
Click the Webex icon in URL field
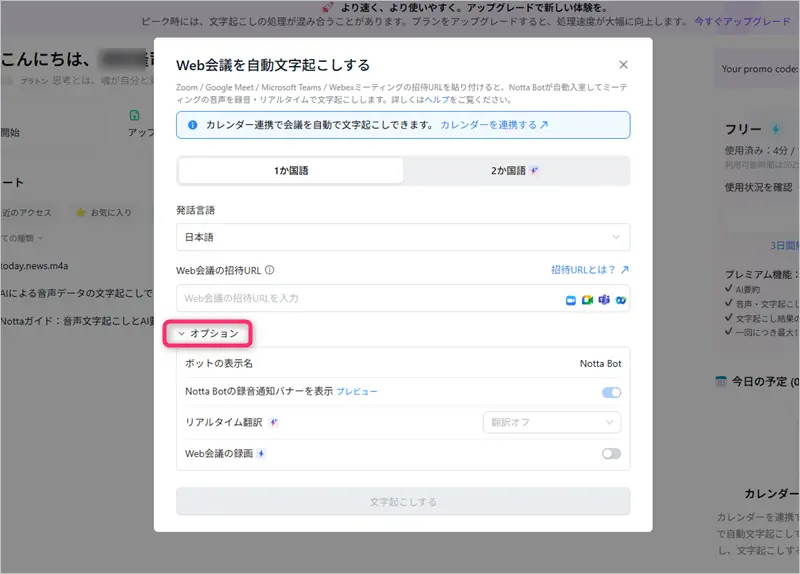click(620, 300)
